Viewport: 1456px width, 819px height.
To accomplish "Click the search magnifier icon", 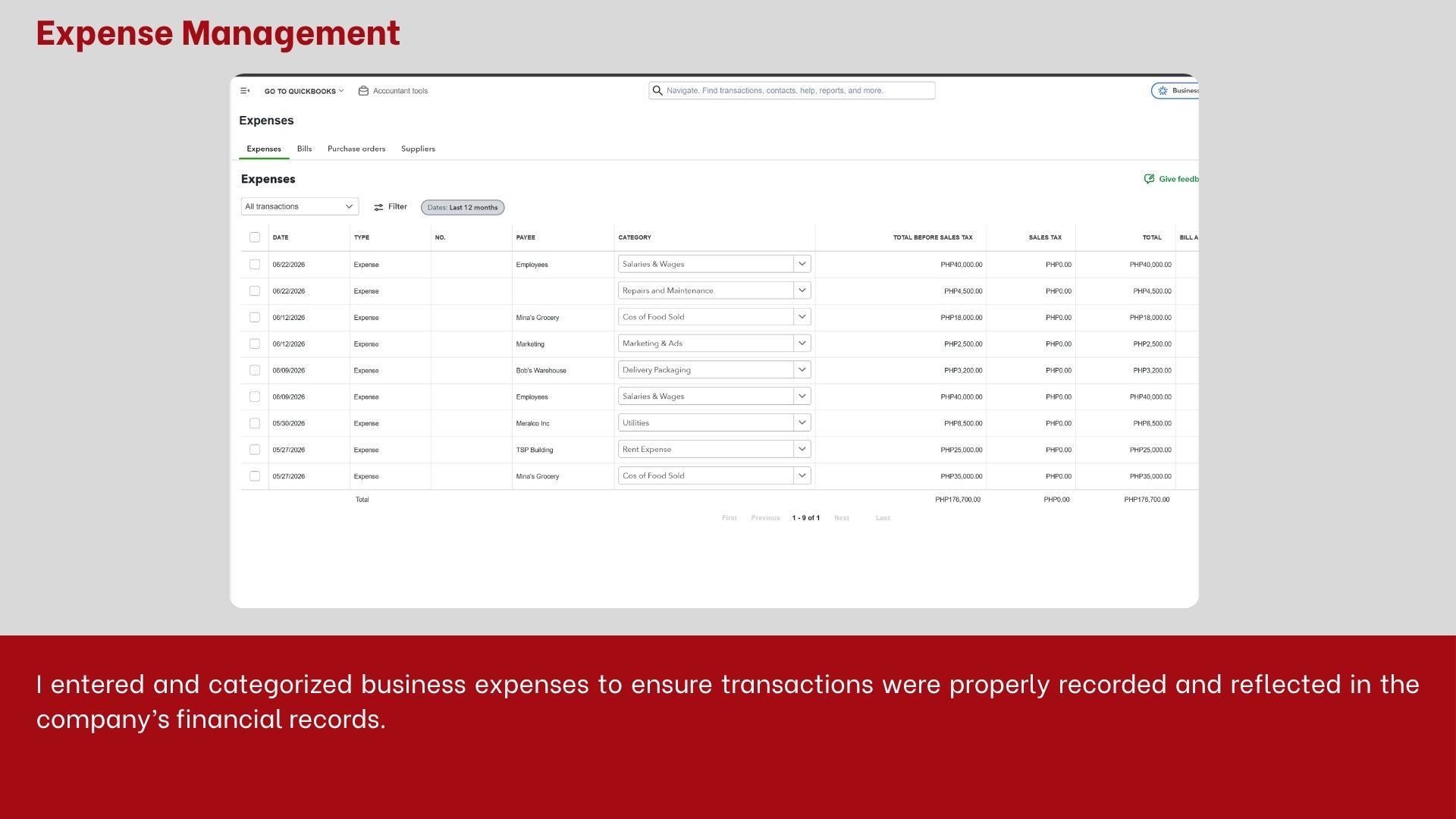I will (x=657, y=91).
